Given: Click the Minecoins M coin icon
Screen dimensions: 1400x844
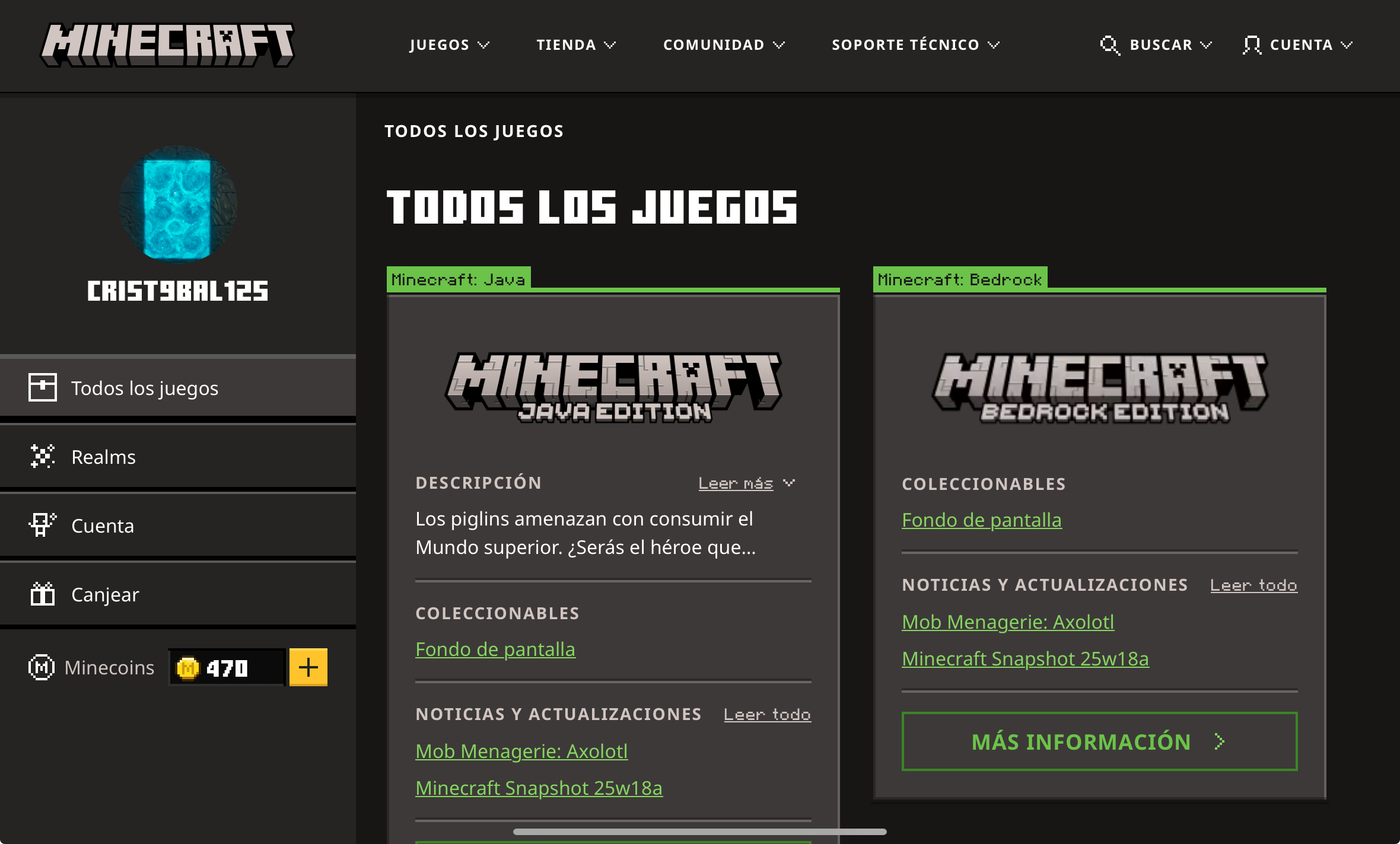Looking at the screenshot, I should tap(41, 667).
